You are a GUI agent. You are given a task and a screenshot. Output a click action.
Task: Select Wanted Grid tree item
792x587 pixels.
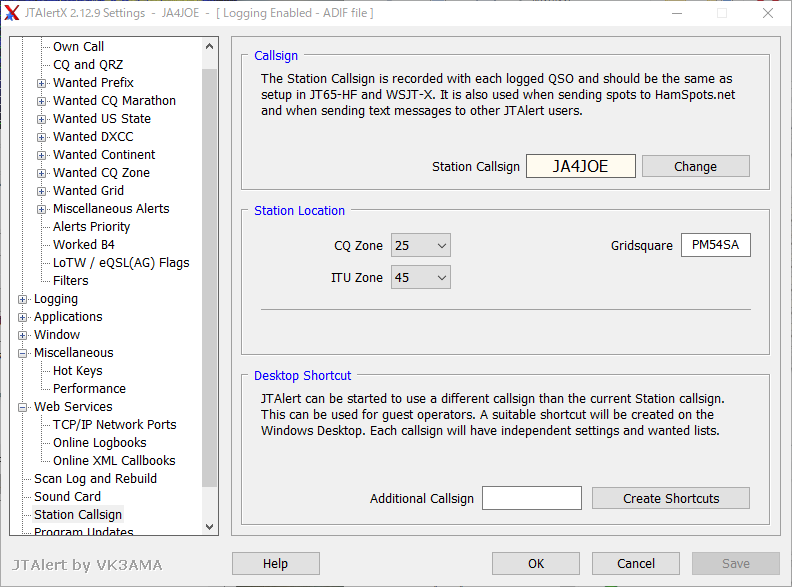(88, 190)
